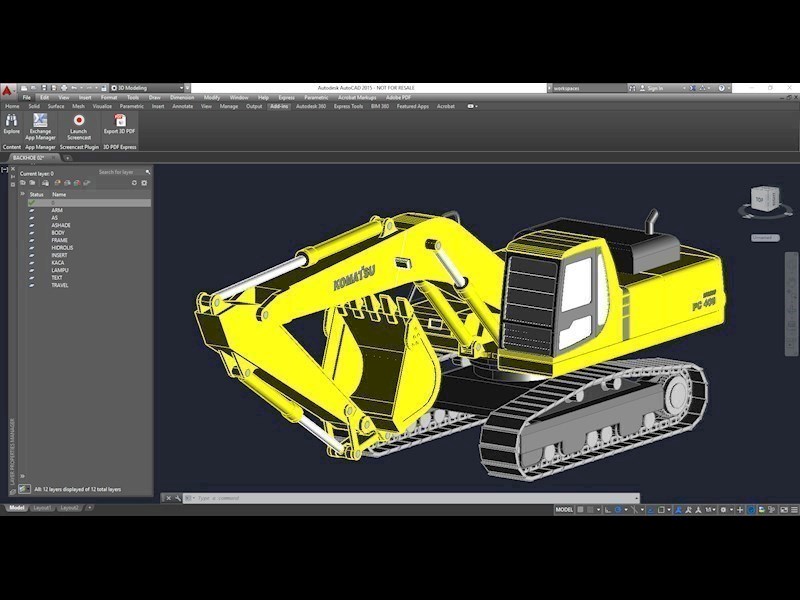This screenshot has width=800, height=600.
Task: Click the Search for layer field
Action: (x=121, y=172)
